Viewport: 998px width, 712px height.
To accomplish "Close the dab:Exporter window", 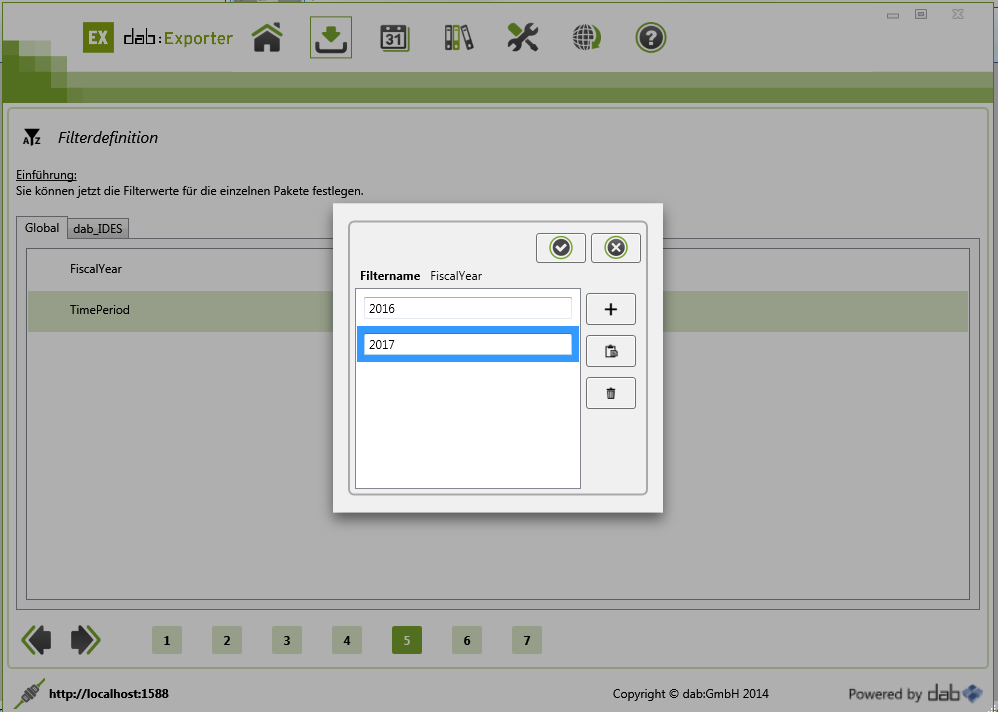I will (x=958, y=13).
